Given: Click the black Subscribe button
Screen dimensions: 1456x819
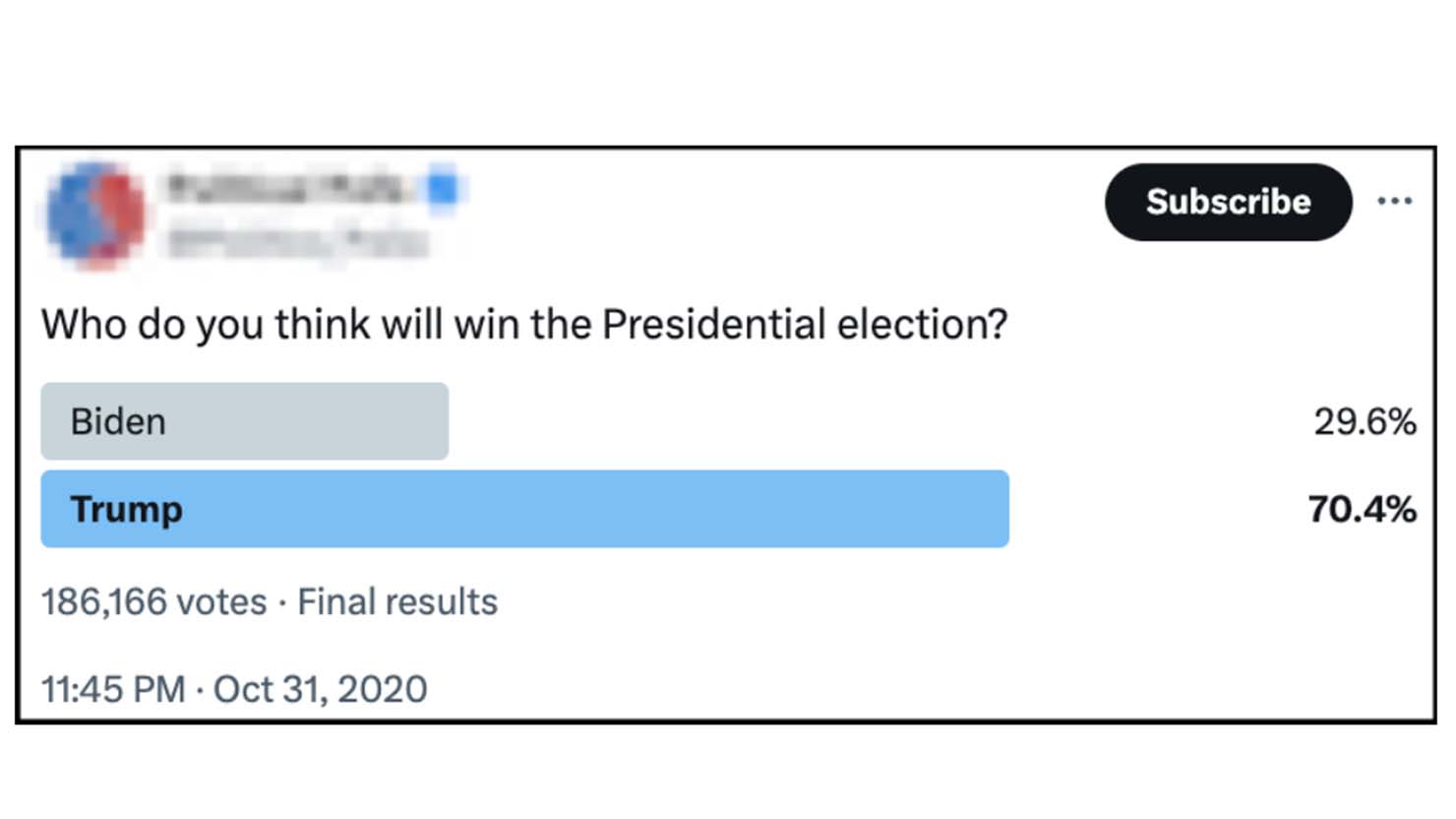Looking at the screenshot, I should pyautogui.click(x=1228, y=202).
